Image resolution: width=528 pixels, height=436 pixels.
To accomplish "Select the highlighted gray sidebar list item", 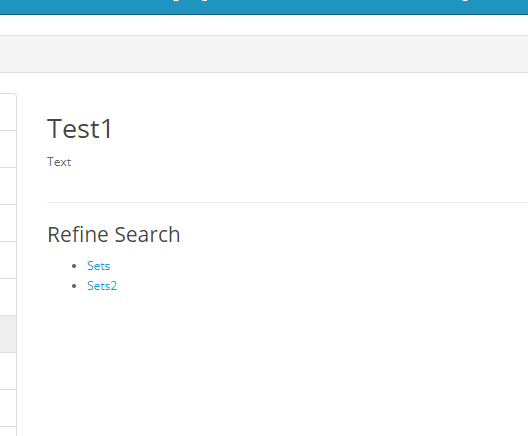I will click(x=8, y=334).
